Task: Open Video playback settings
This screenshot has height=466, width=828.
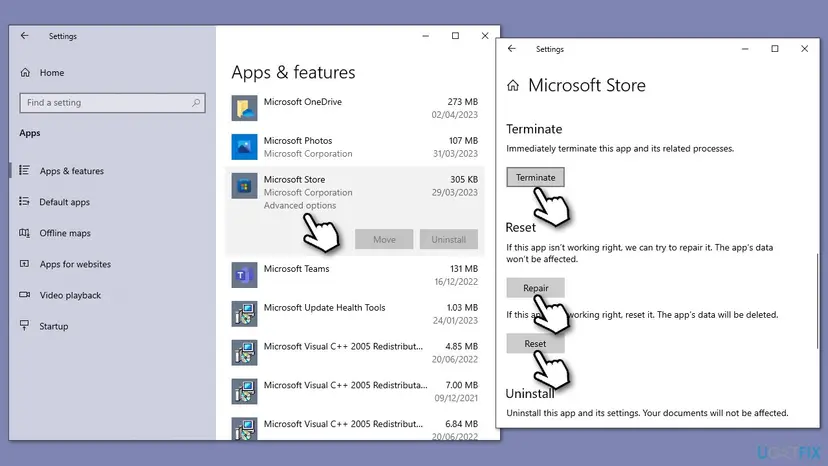Action: click(x=70, y=295)
